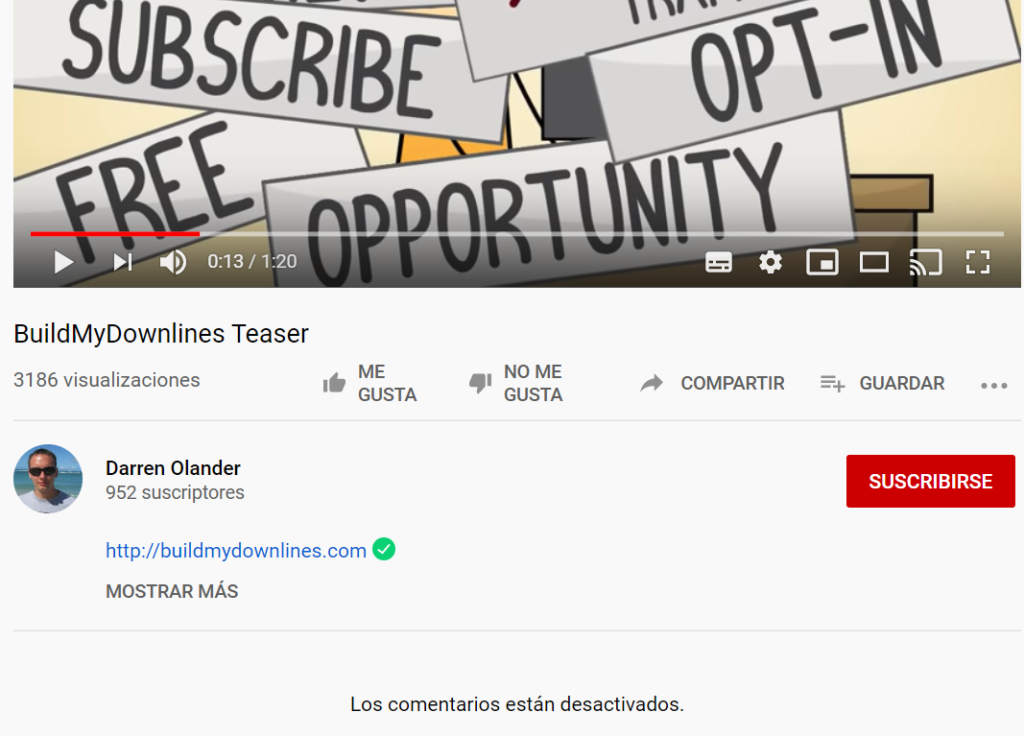Click the 3186 visualizaciones count
Screen dimensions: 1024x736
[x=106, y=380]
